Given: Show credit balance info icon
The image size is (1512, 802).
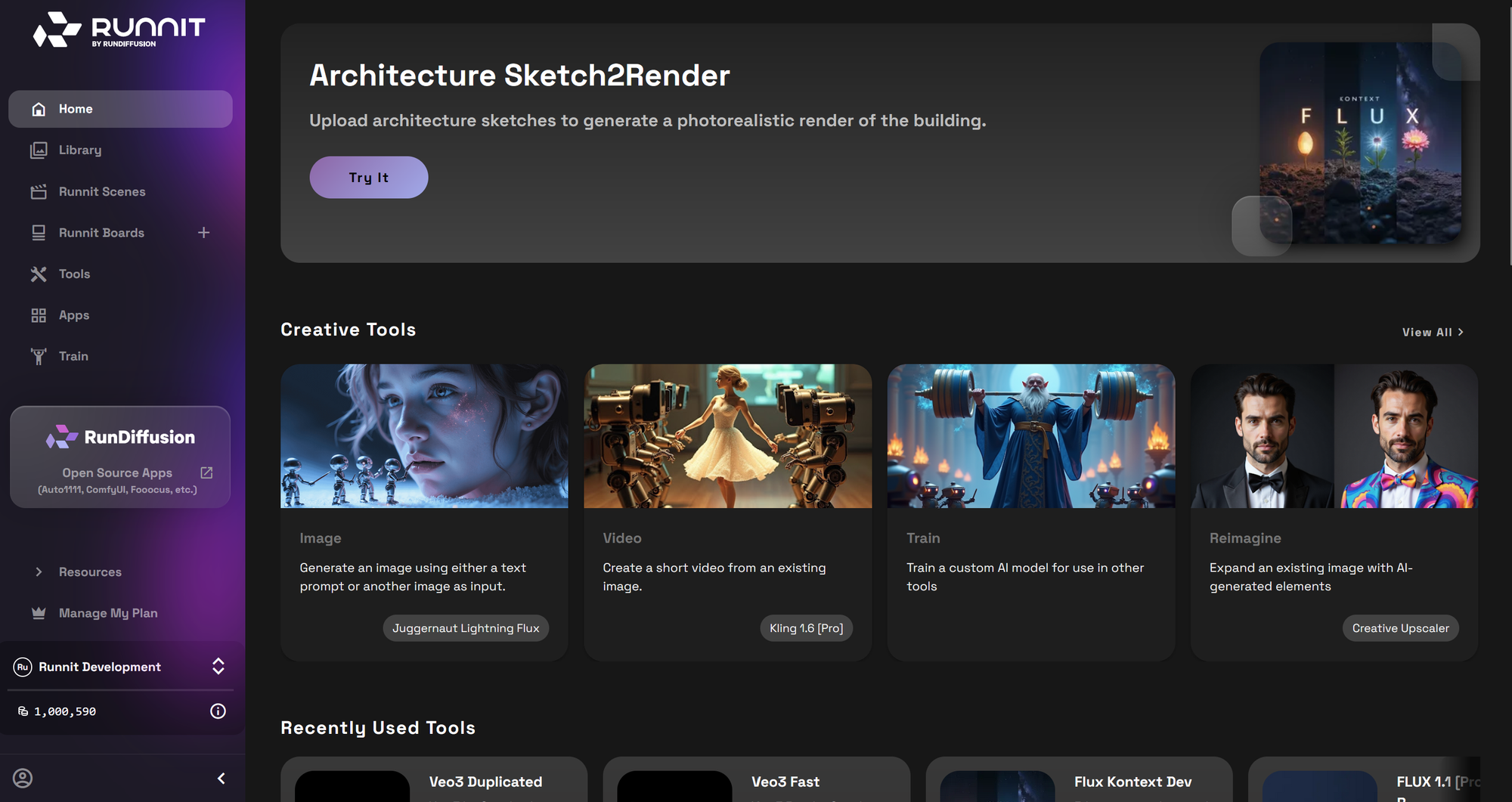Looking at the screenshot, I should [218, 711].
